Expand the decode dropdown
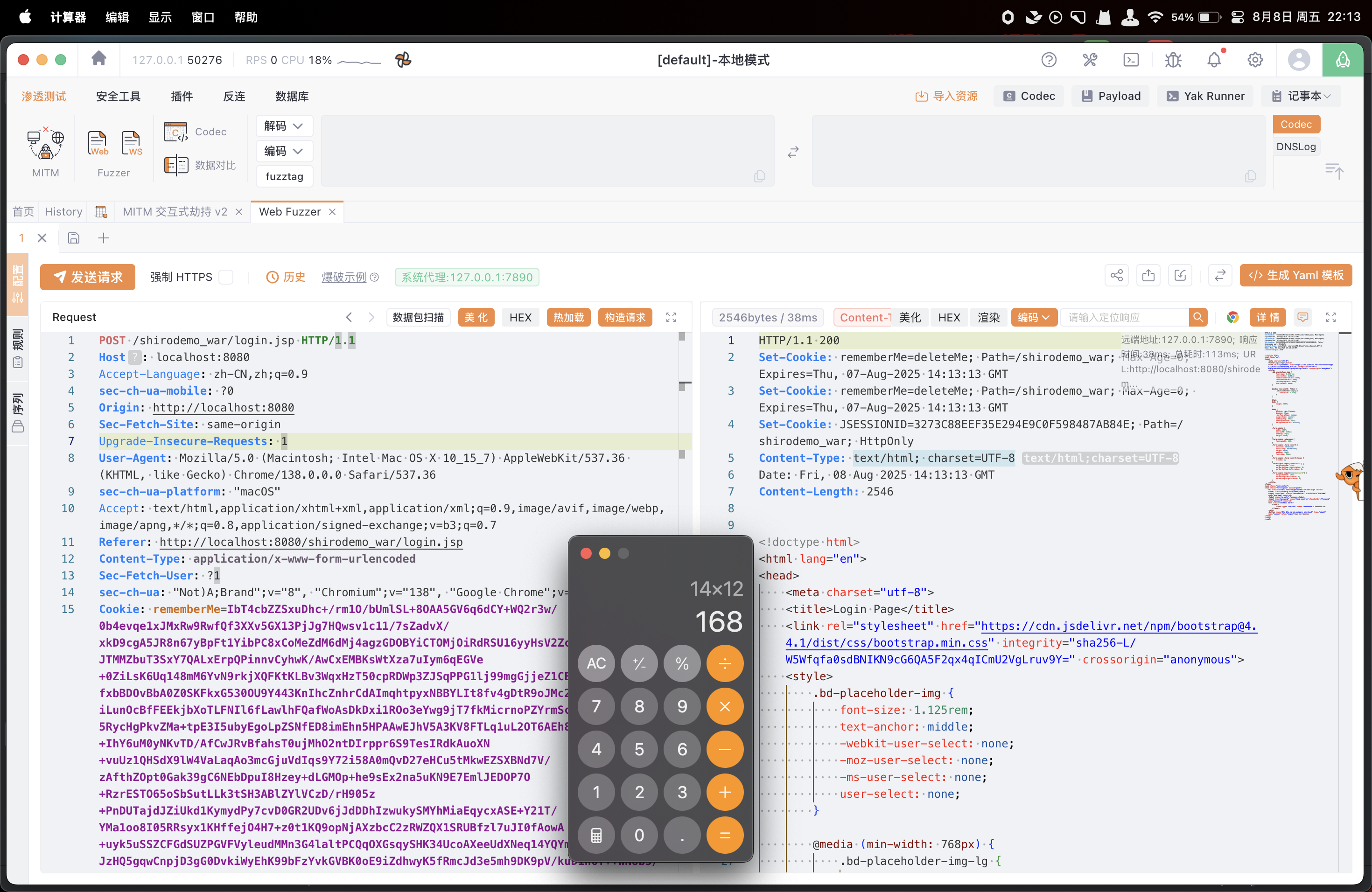 [x=284, y=125]
